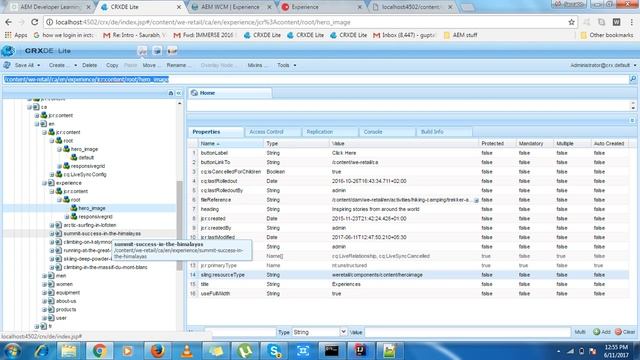This screenshot has width=640, height=360.
Task: Open the command prompt from the taskbar
Action: [x=331, y=351]
